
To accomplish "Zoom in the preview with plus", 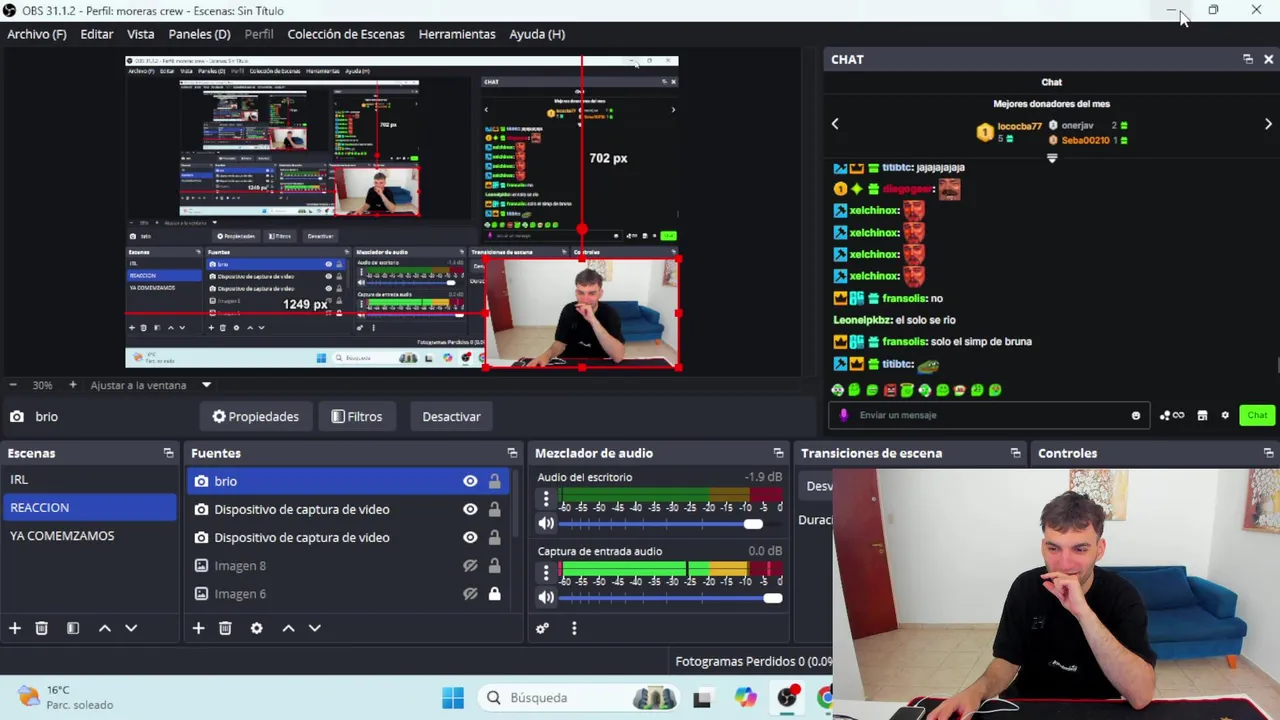I will pyautogui.click(x=72, y=385).
